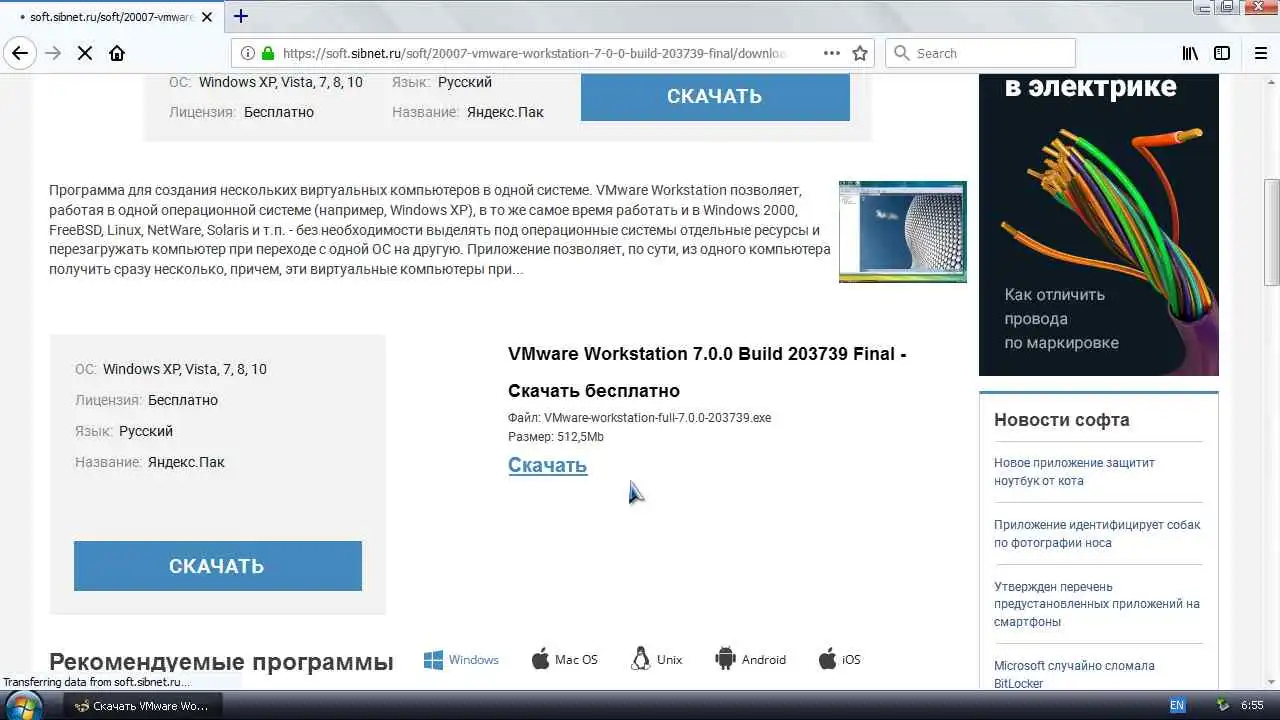Image resolution: width=1280 pixels, height=720 pixels.
Task: Click the 'Размер: 512,5Mb' text
Action: click(556, 437)
